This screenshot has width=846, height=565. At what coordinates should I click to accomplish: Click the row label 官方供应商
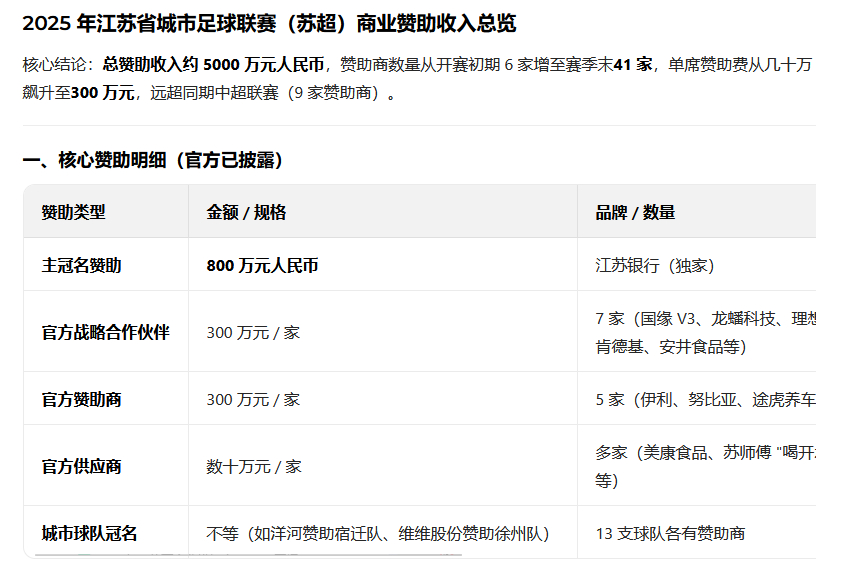point(81,466)
